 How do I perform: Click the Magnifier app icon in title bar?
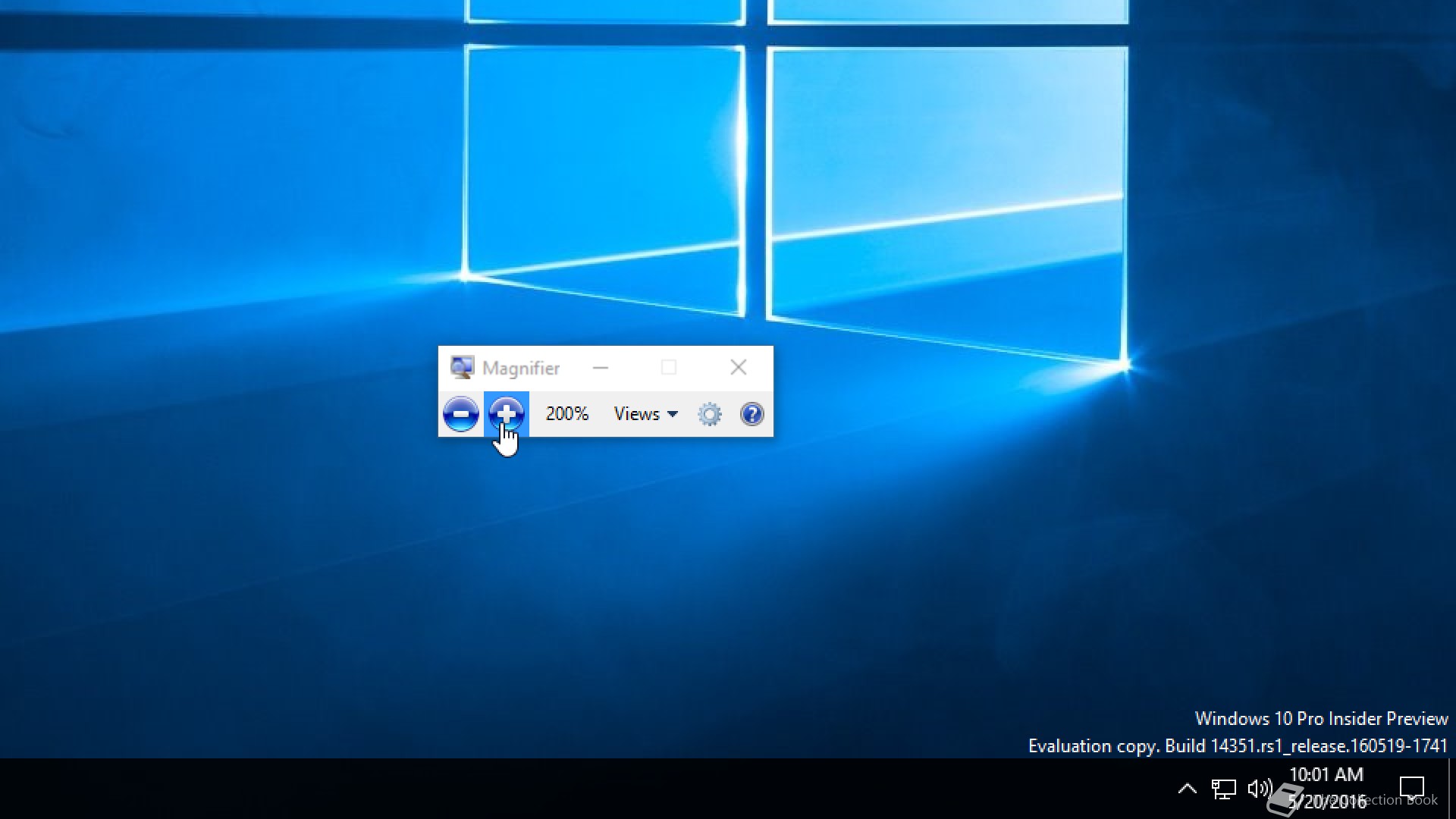click(x=462, y=368)
